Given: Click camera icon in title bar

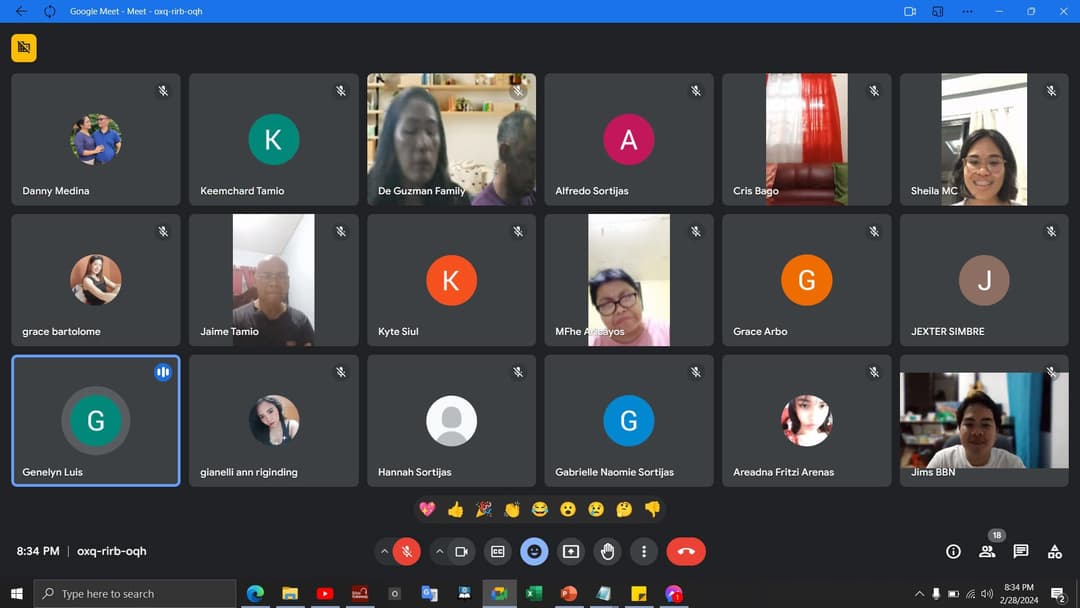Looking at the screenshot, I should click(910, 11).
